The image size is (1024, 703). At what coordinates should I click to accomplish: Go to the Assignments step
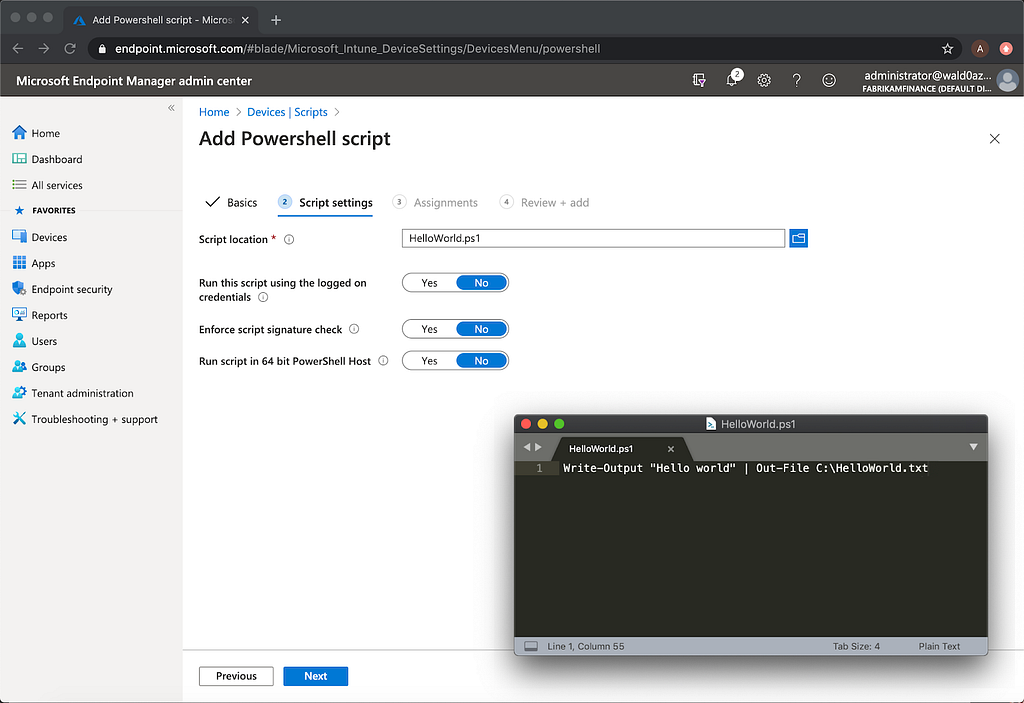click(x=435, y=203)
